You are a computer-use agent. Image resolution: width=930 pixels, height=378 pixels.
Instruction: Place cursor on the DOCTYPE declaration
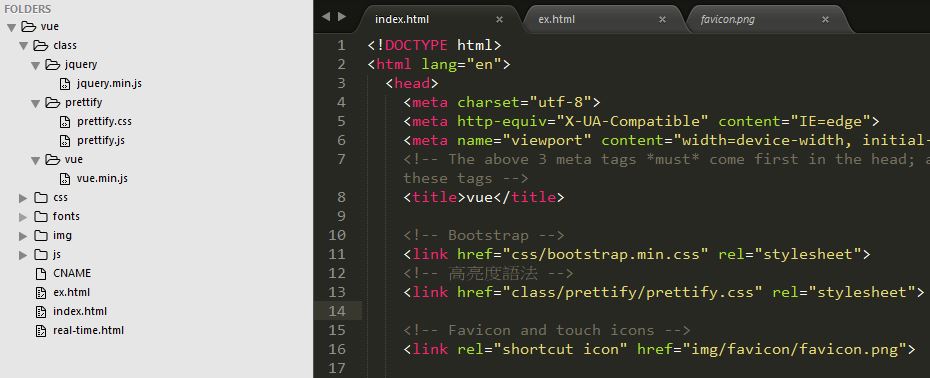[x=434, y=45]
